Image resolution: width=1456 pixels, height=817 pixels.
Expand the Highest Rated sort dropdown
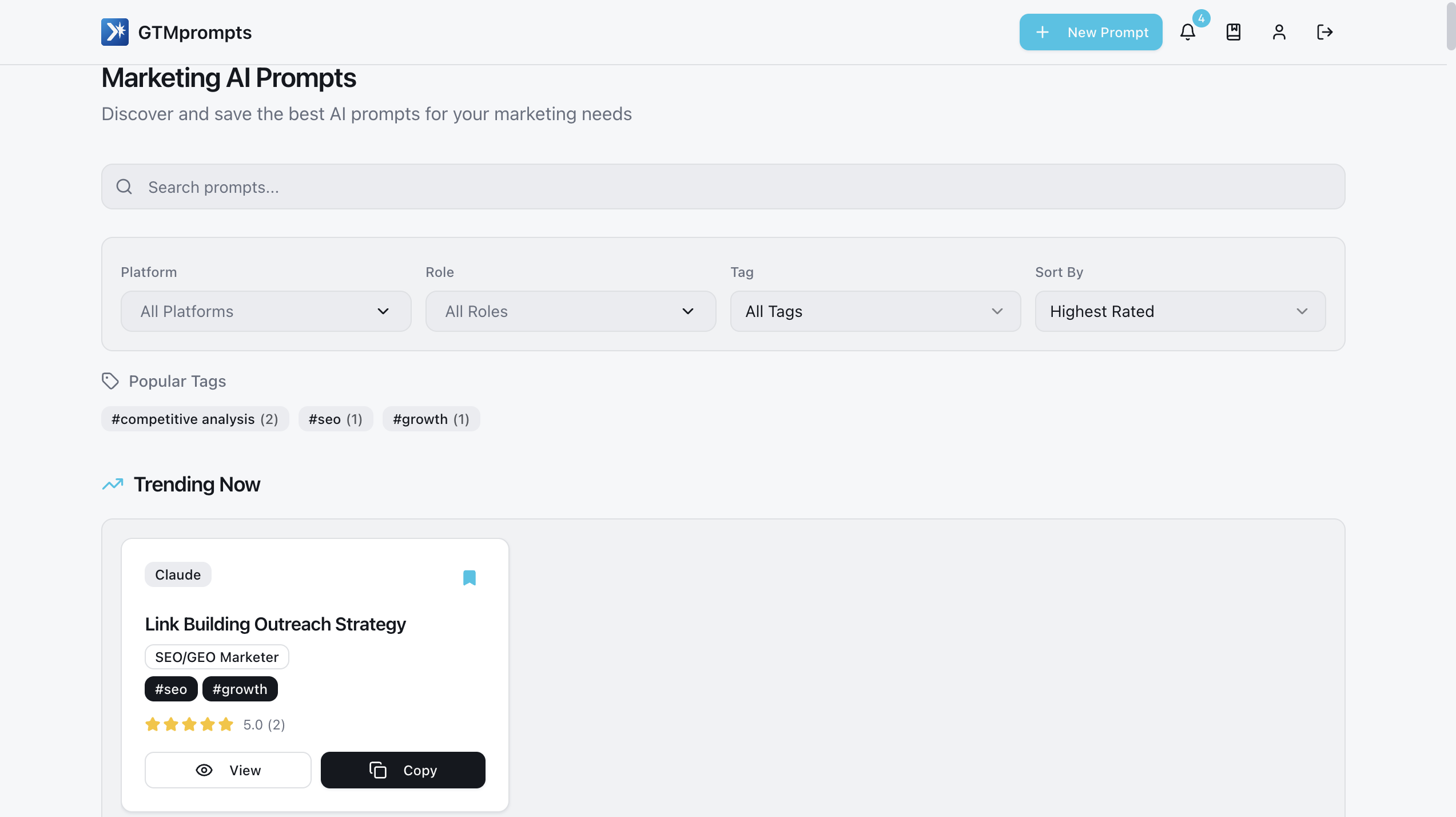tap(1180, 311)
